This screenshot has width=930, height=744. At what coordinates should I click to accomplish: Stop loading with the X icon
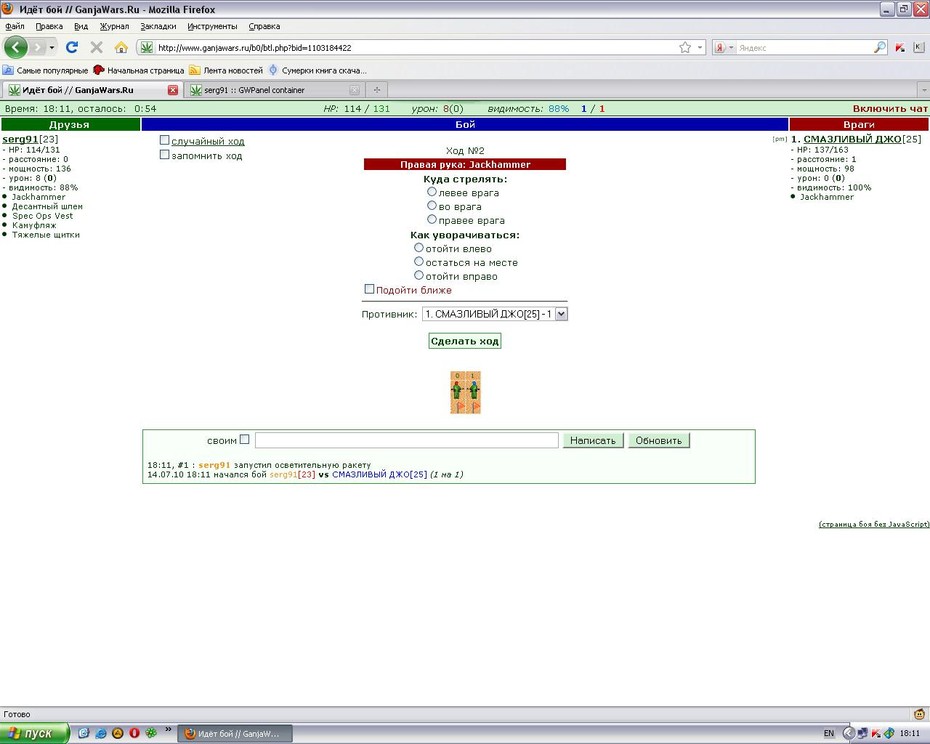(96, 47)
